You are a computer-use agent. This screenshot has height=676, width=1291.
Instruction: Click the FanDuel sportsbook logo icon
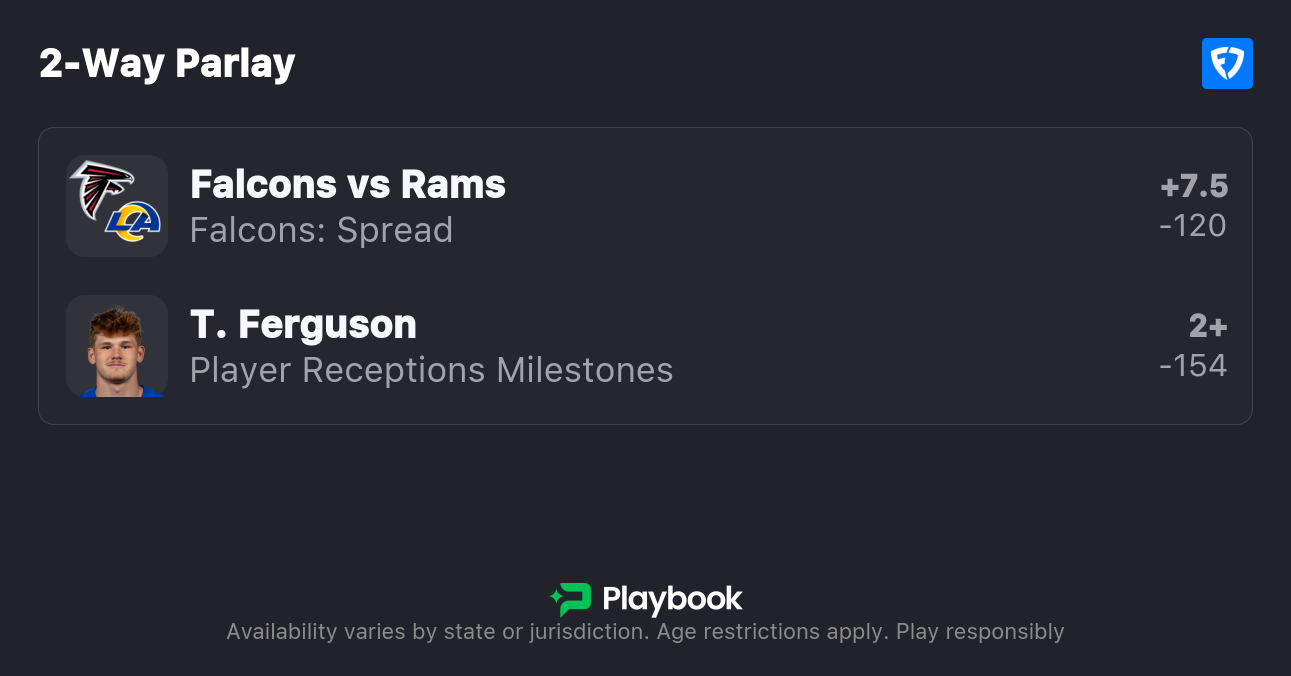tap(1227, 64)
